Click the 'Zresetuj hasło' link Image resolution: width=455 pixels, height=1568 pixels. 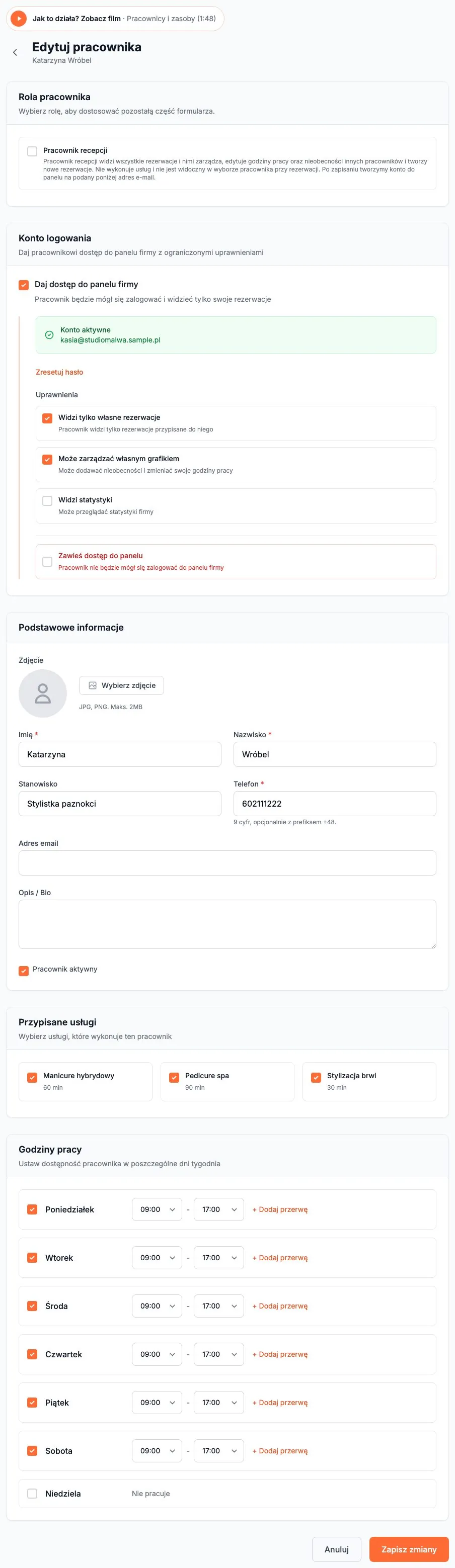click(x=60, y=372)
